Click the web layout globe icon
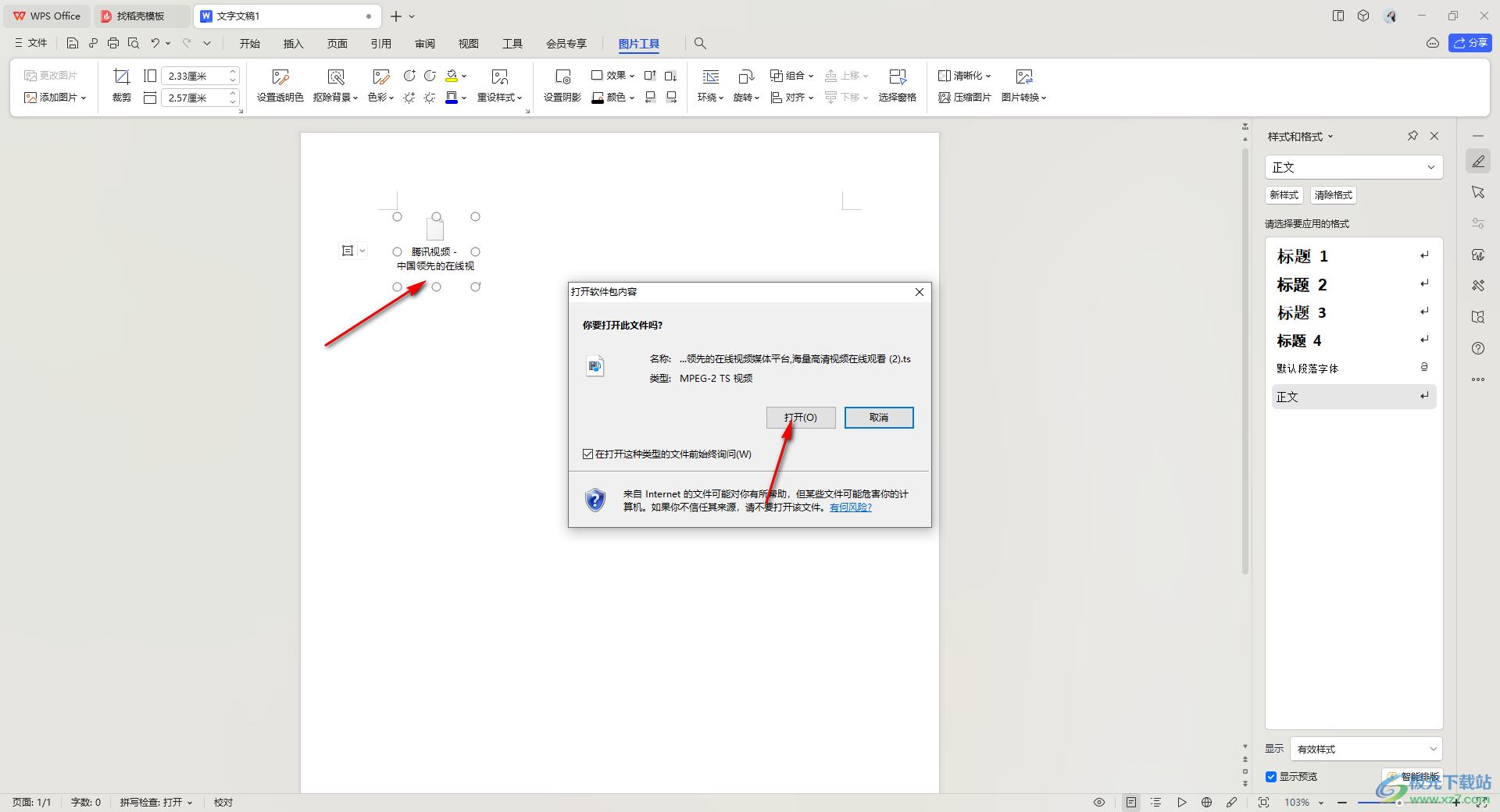 pyautogui.click(x=1207, y=802)
